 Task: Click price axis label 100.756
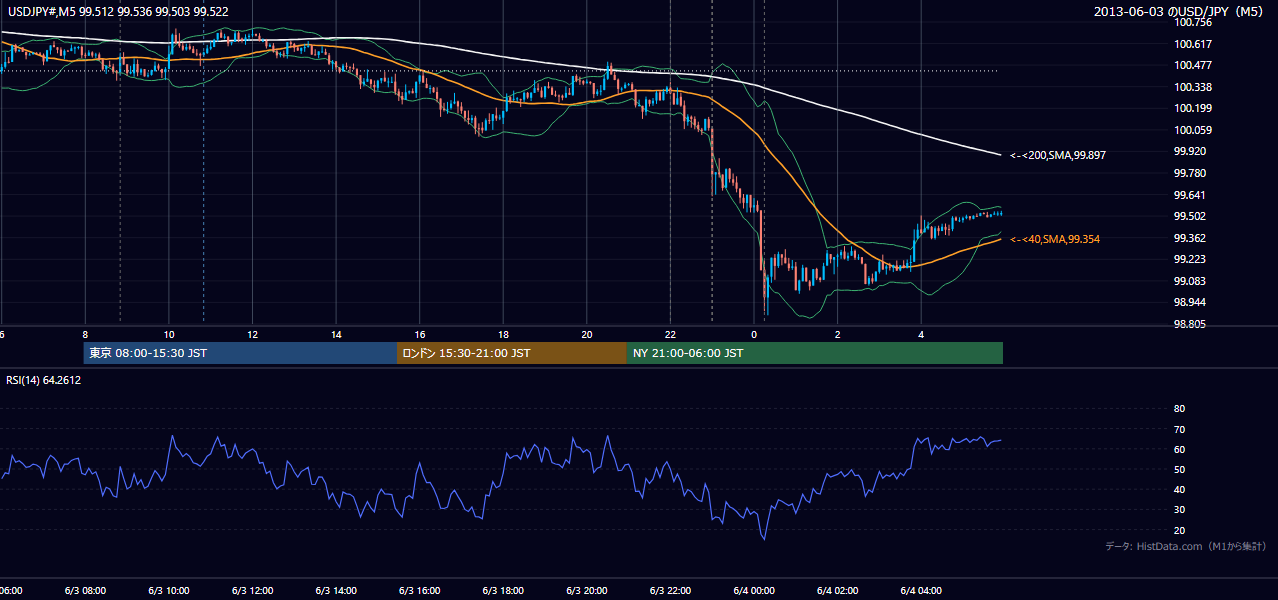tap(1193, 22)
